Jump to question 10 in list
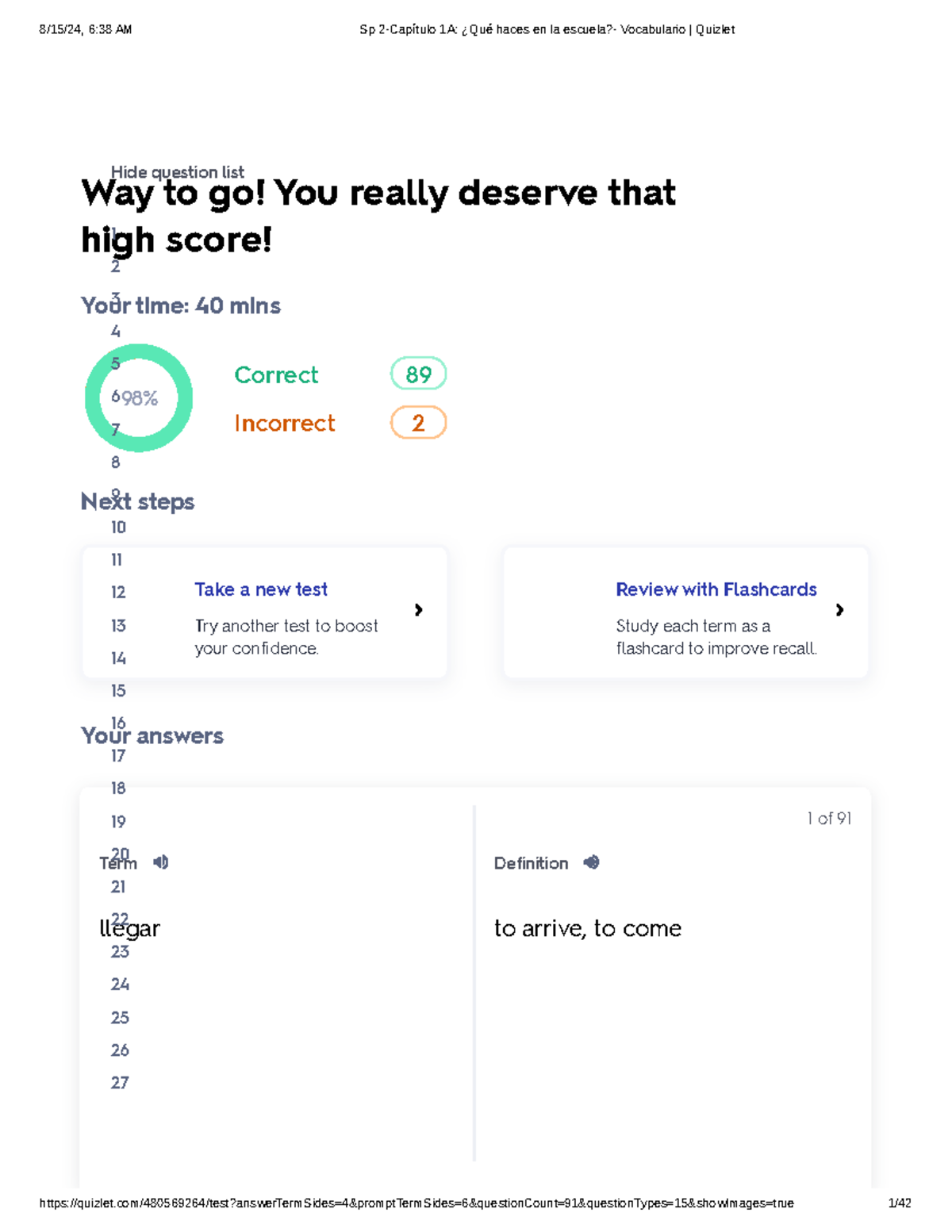This screenshot has height=1232, width=952. (118, 528)
